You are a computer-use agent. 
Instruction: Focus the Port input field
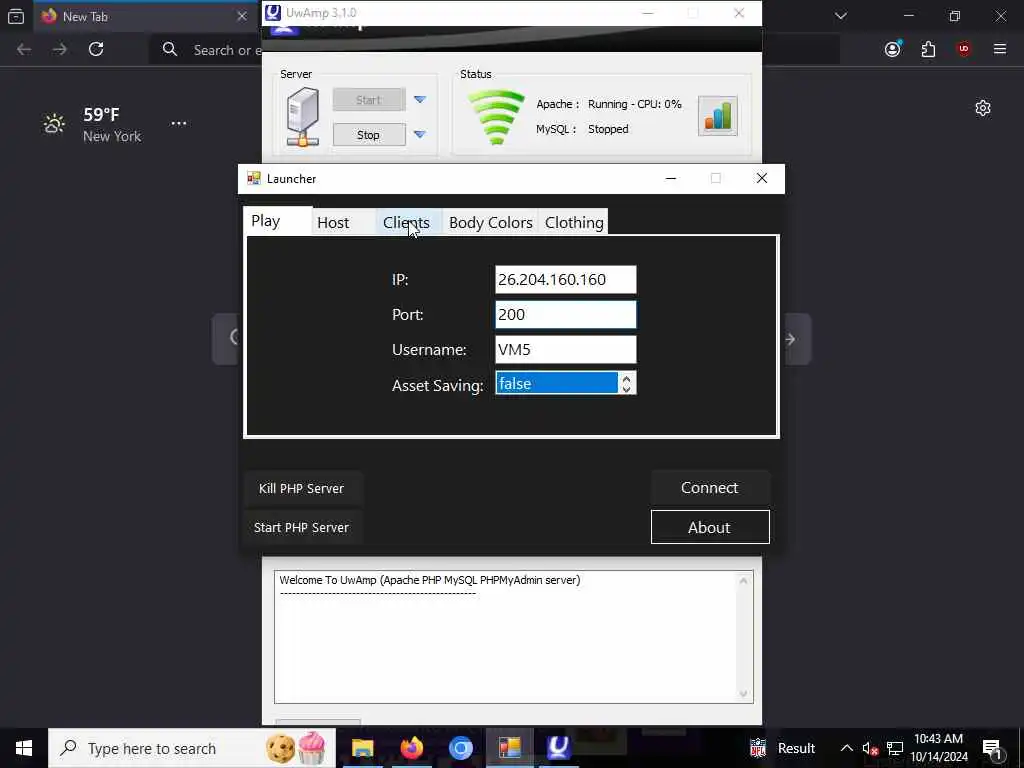click(x=566, y=315)
